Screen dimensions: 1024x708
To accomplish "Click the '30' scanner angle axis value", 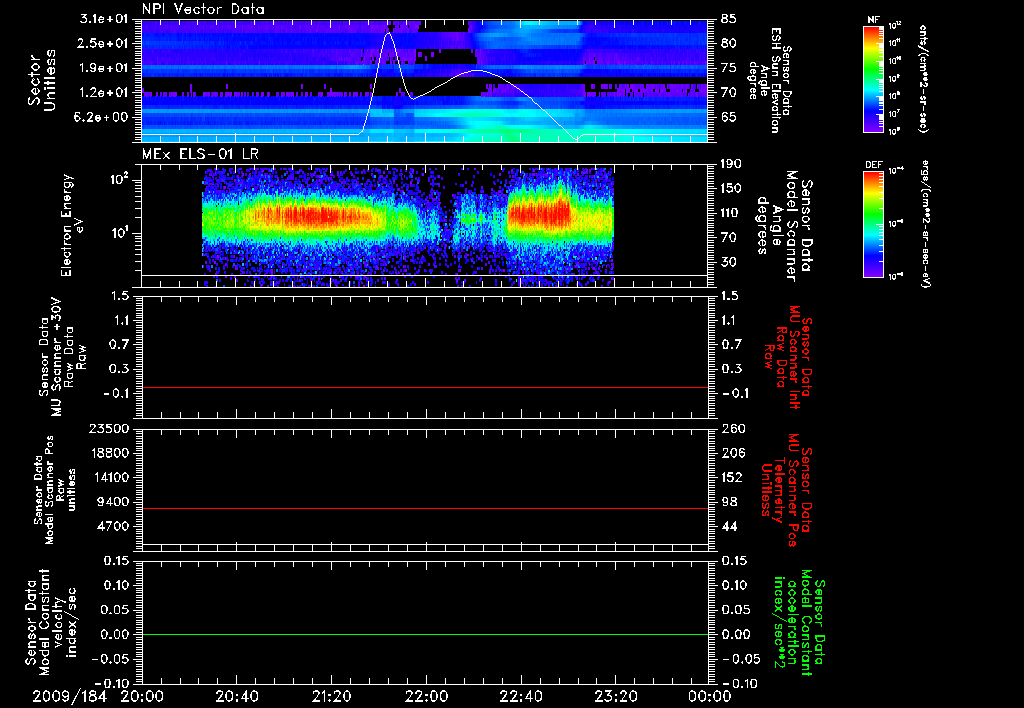I will click(729, 262).
